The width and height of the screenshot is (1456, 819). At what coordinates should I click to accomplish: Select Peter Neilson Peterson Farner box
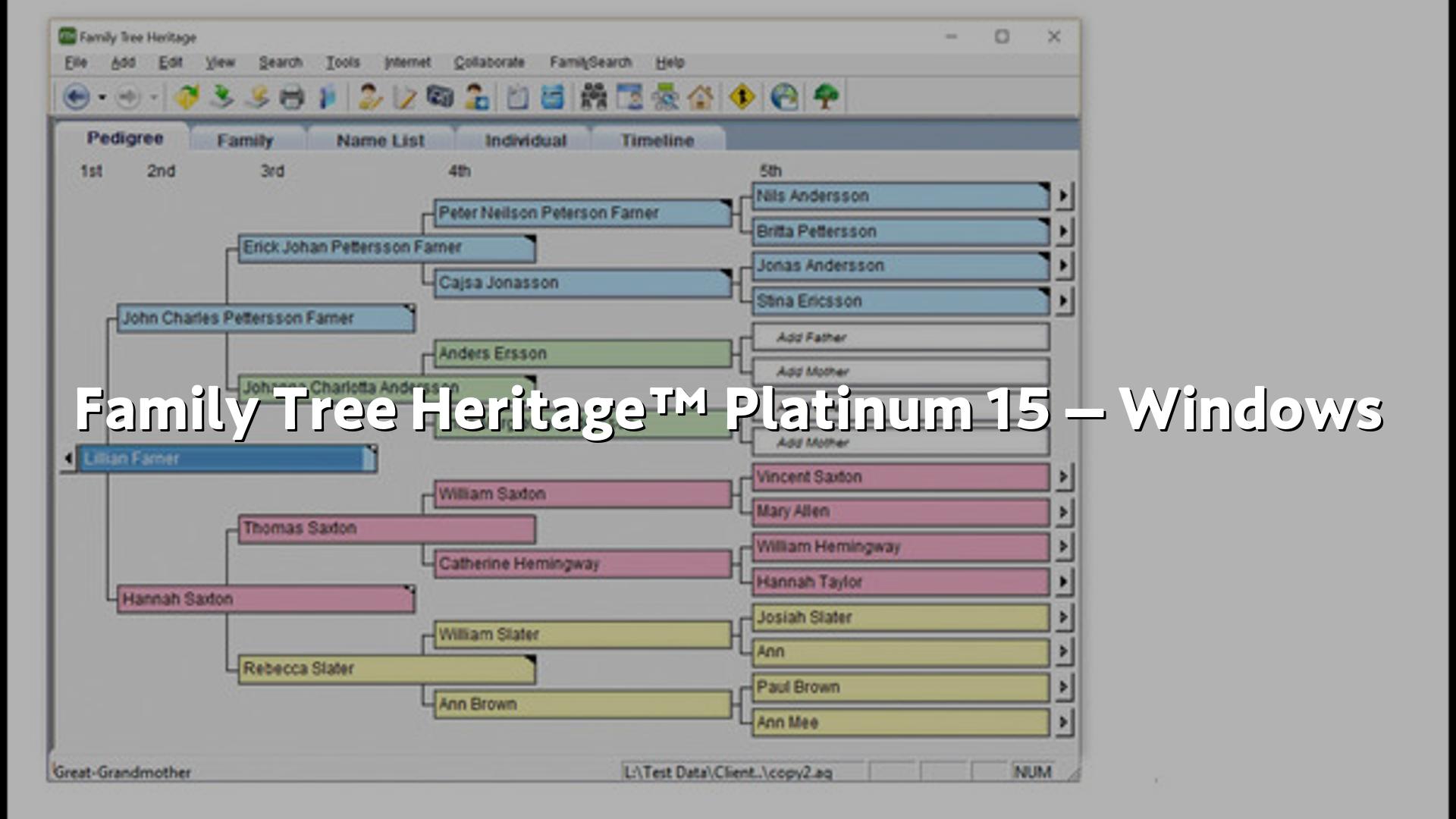coord(582,213)
